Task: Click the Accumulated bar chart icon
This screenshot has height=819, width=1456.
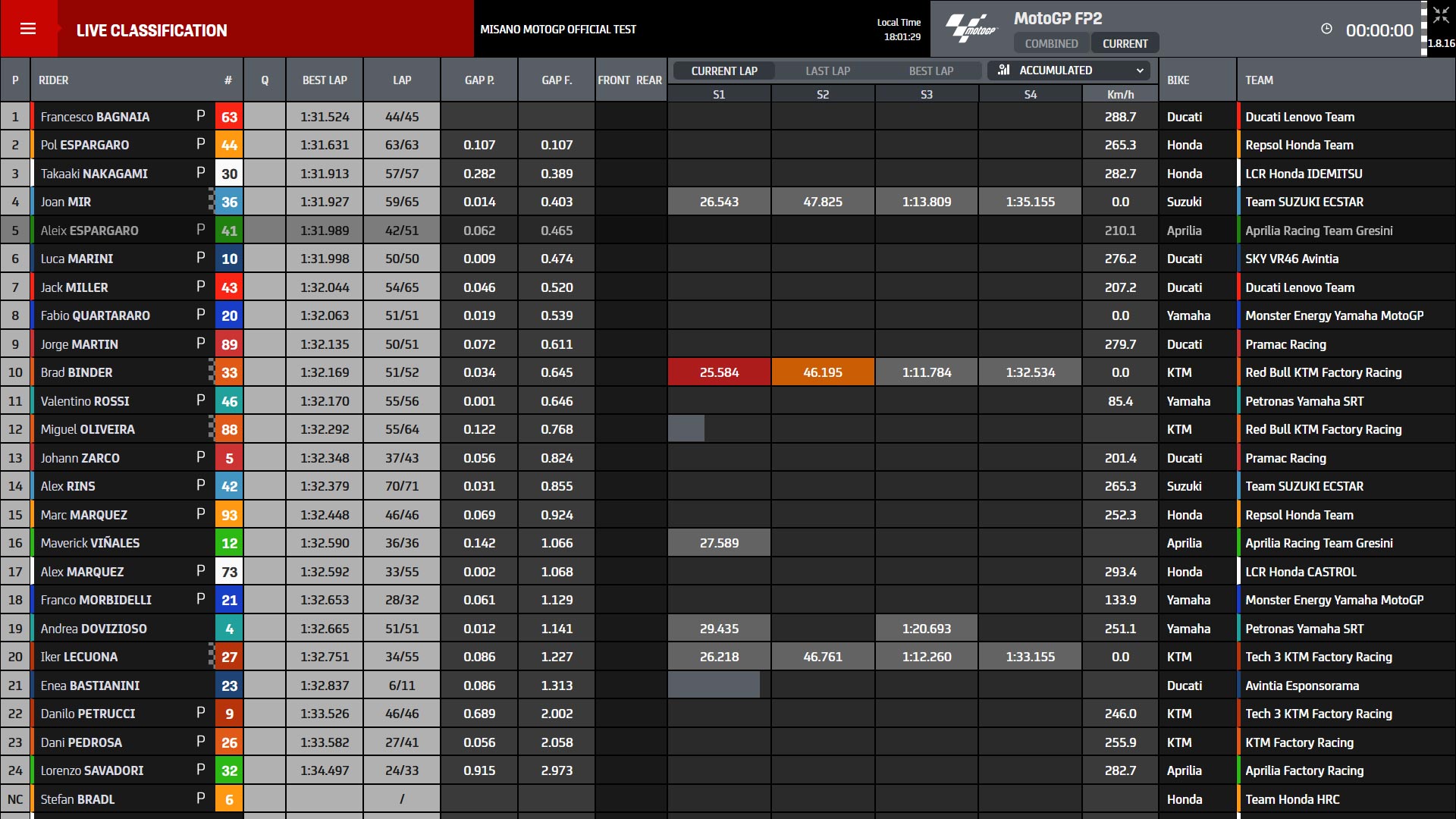Action: click(1004, 70)
